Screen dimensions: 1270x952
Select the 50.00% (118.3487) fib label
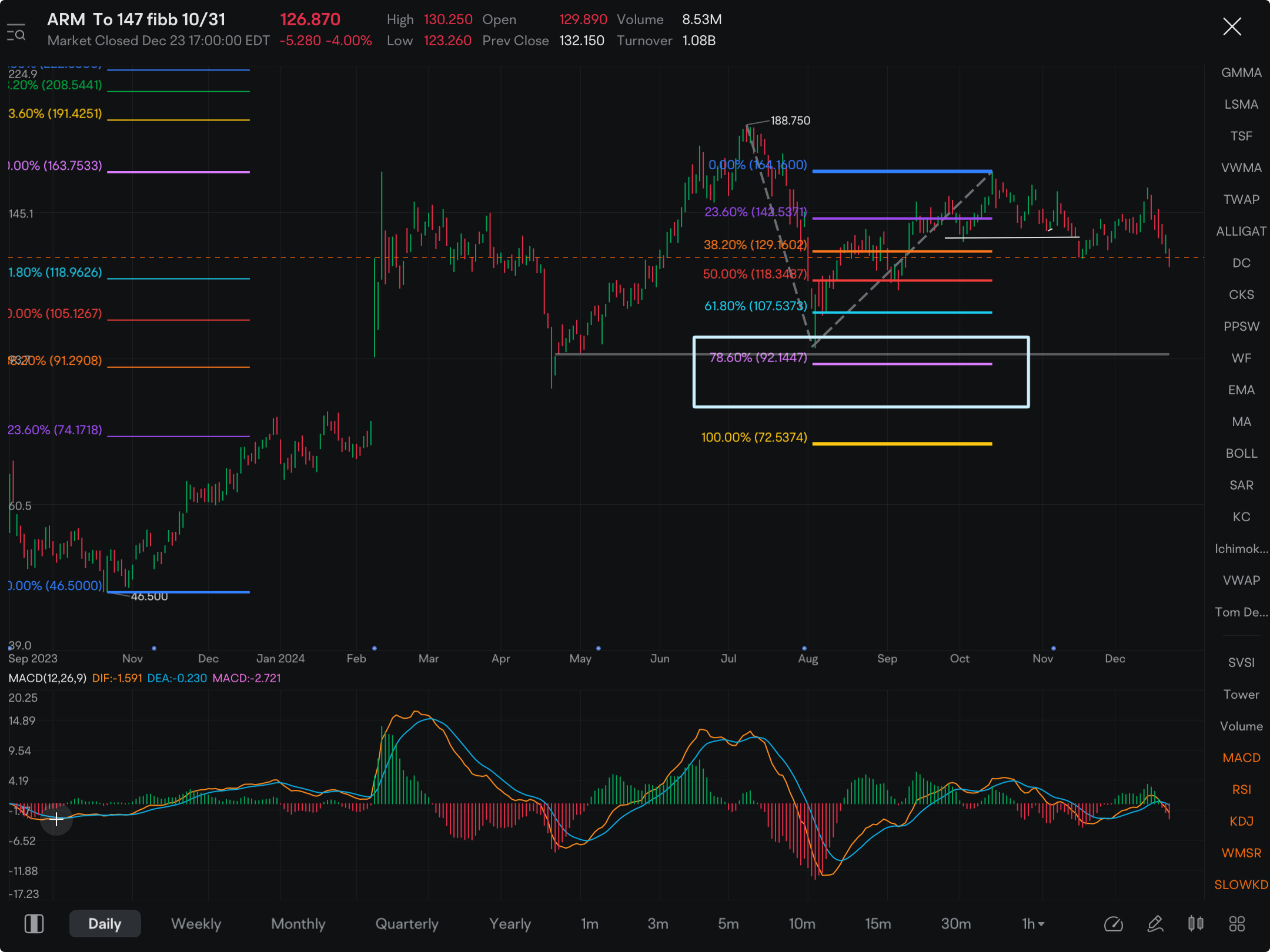pyautogui.click(x=755, y=274)
